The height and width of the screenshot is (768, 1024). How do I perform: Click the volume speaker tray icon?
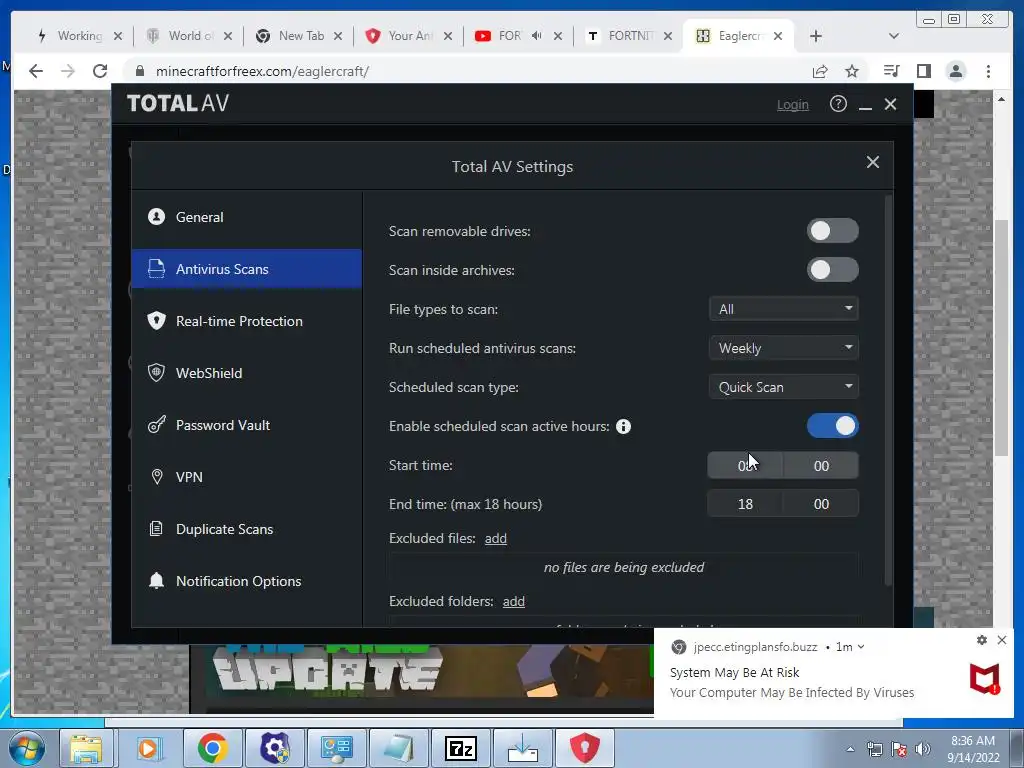(922, 749)
